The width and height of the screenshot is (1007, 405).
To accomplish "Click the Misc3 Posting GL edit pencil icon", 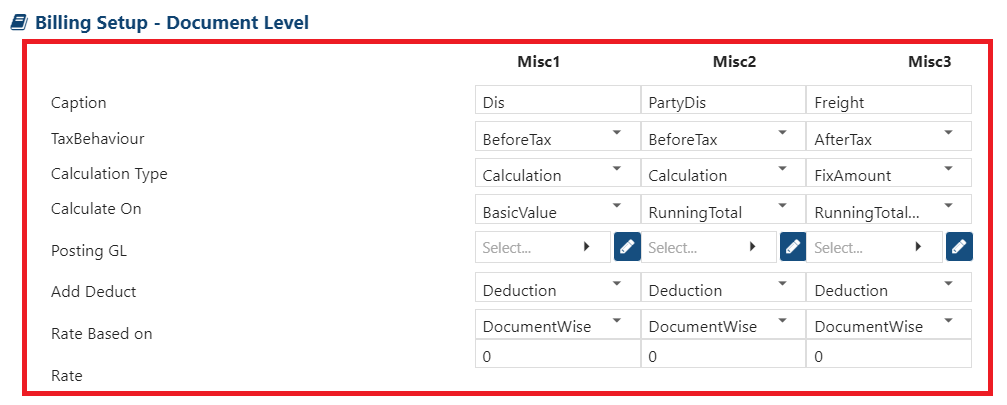I will 959,246.
